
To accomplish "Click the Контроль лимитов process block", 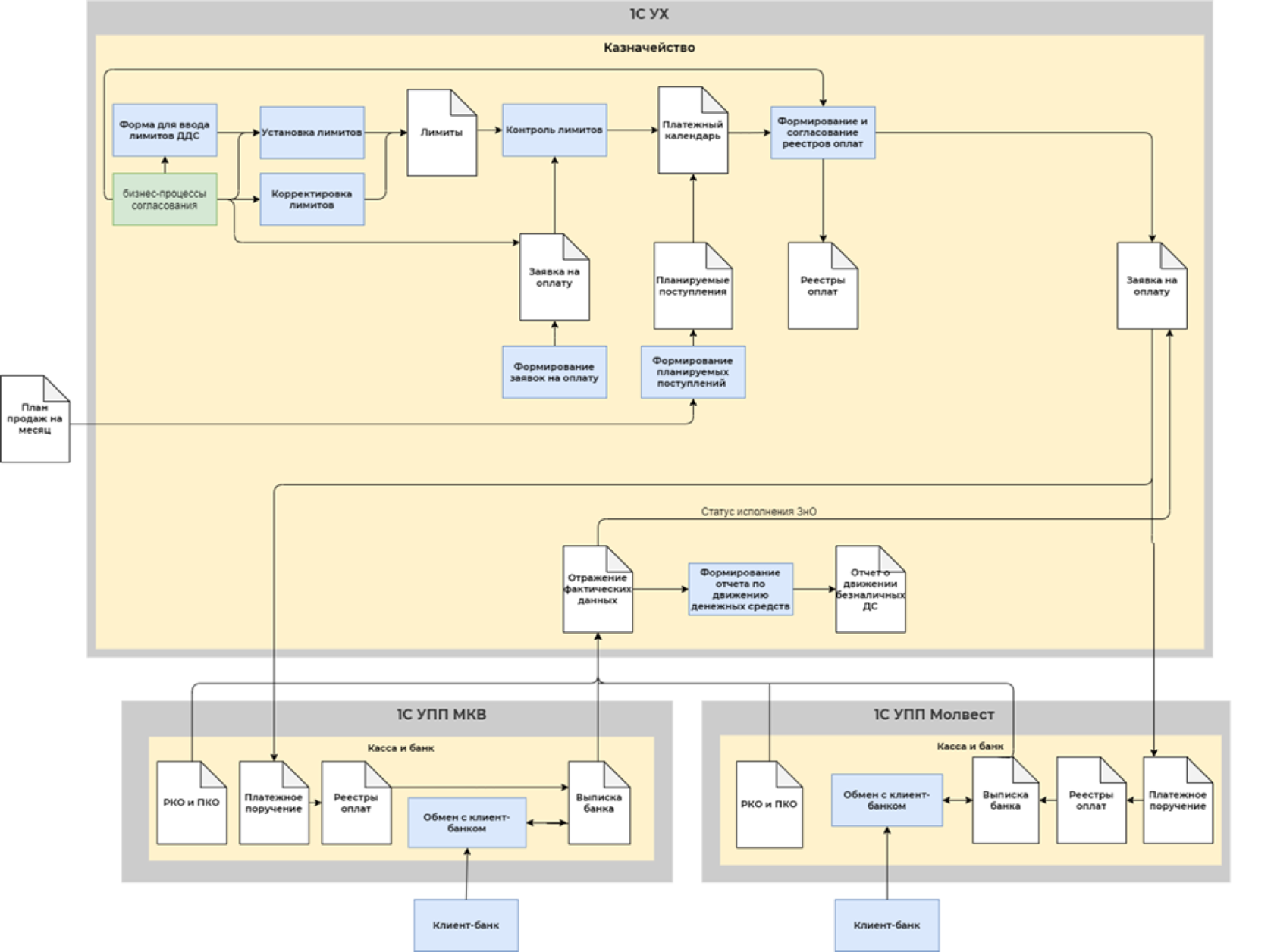I will point(554,130).
